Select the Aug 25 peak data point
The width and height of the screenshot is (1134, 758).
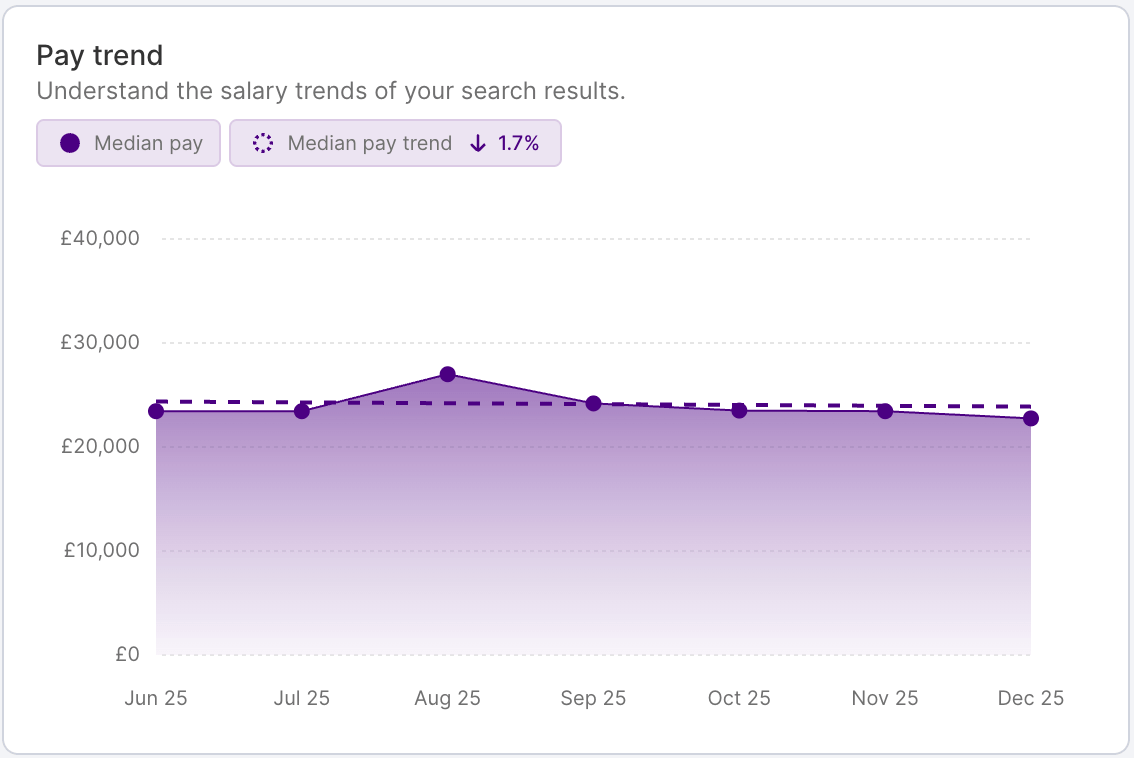click(447, 374)
